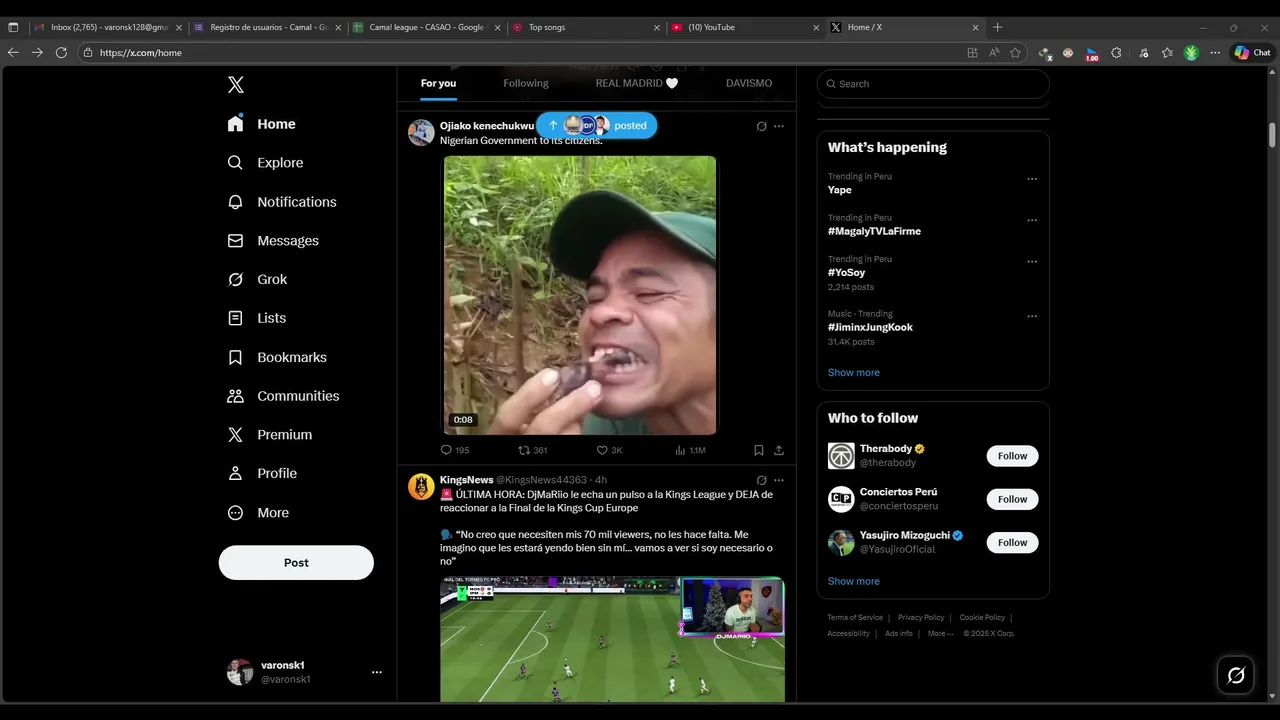Switch to the DAVISMO tab

click(749, 84)
